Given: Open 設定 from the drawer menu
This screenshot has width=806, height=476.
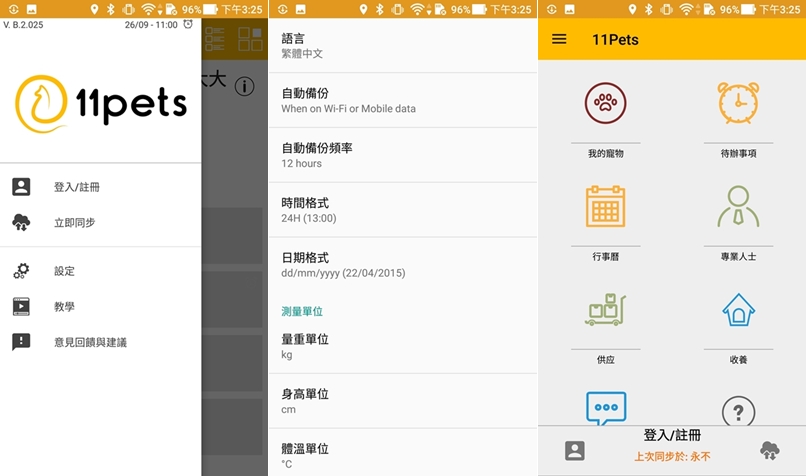Looking at the screenshot, I should (64, 271).
